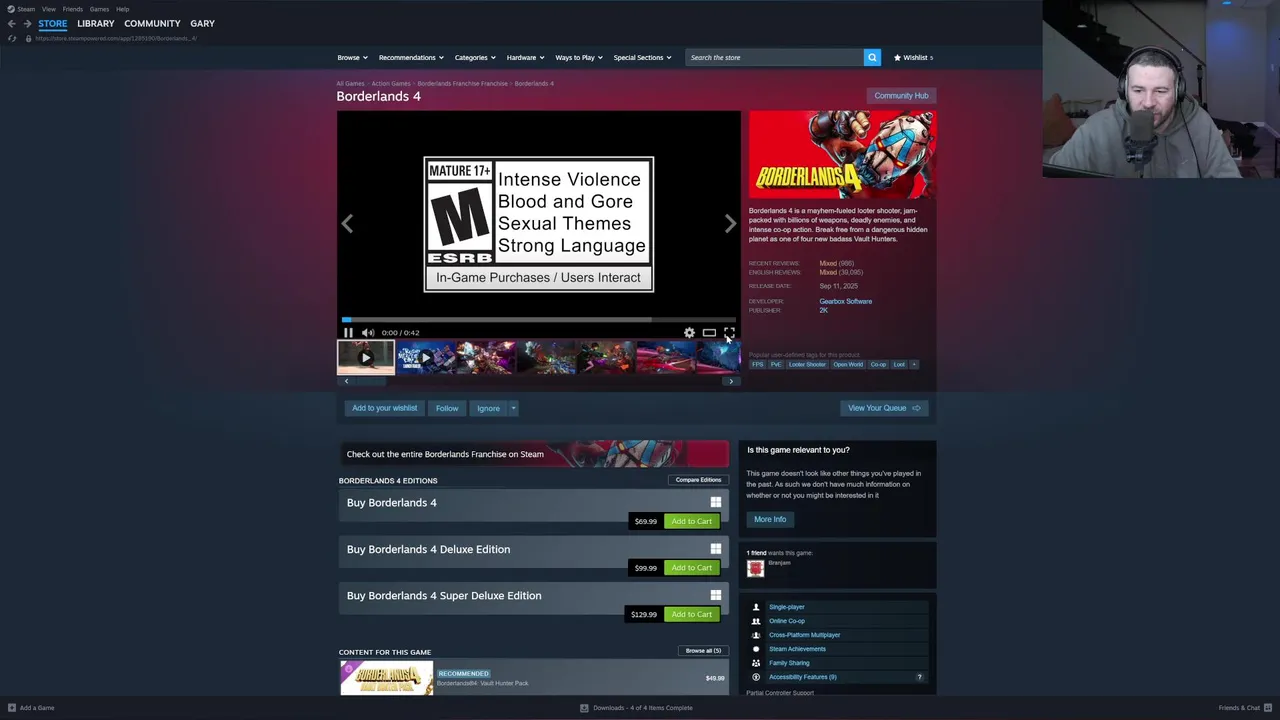Open the Wishlist link in store nav

913,57
